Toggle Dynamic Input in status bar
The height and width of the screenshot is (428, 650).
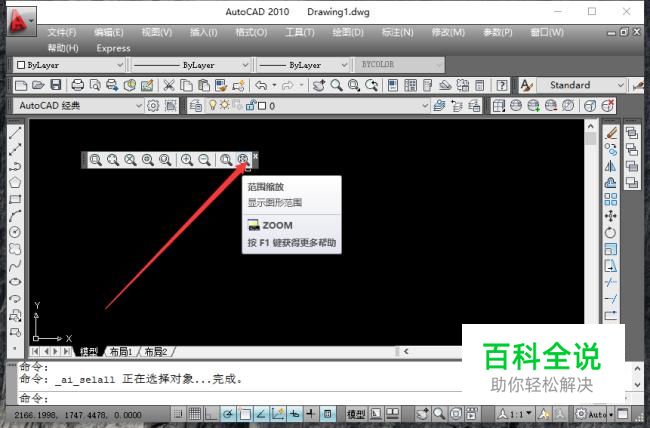point(294,414)
